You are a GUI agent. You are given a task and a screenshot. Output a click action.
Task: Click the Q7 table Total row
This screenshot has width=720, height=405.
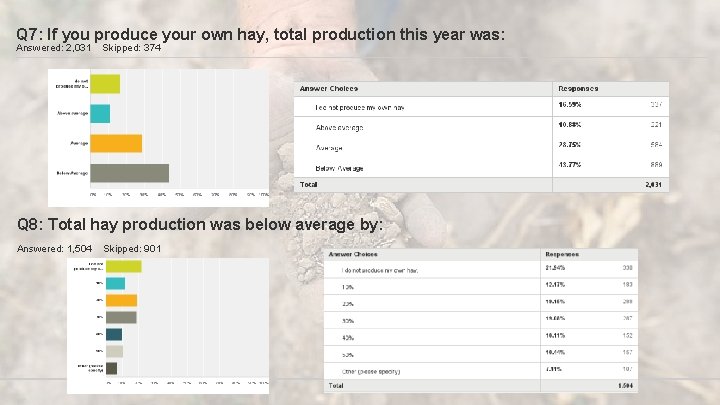pos(480,184)
